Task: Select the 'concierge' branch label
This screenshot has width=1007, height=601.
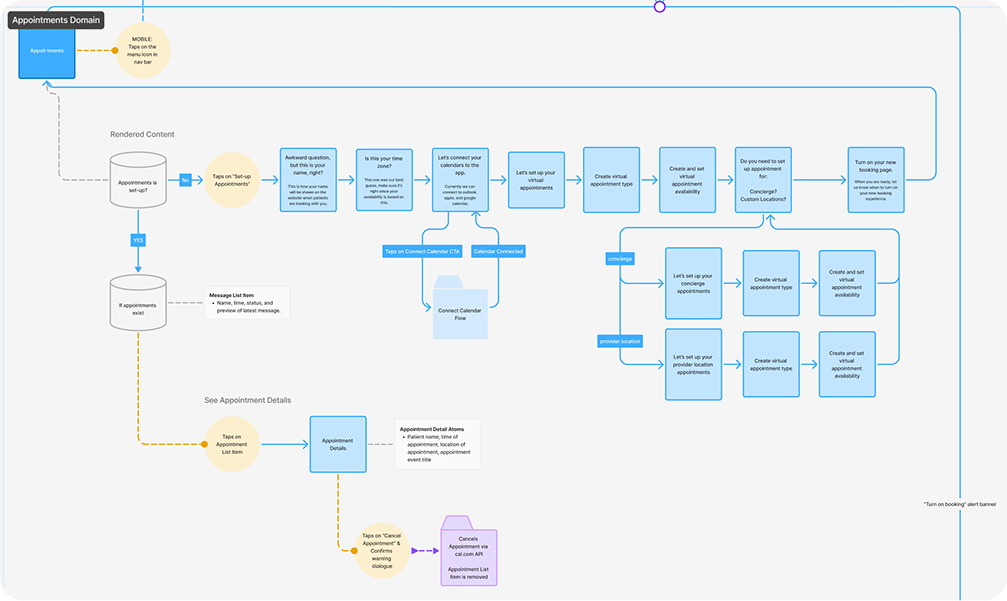Action: [x=620, y=259]
